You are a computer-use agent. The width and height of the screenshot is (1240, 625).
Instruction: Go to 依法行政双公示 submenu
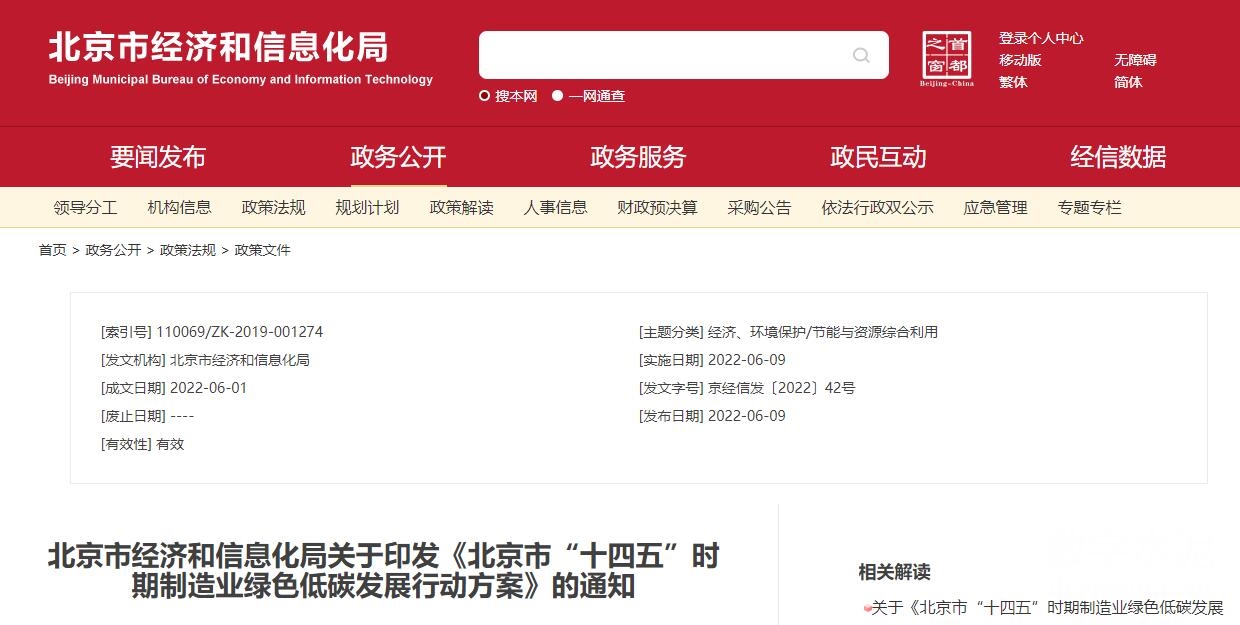point(878,208)
